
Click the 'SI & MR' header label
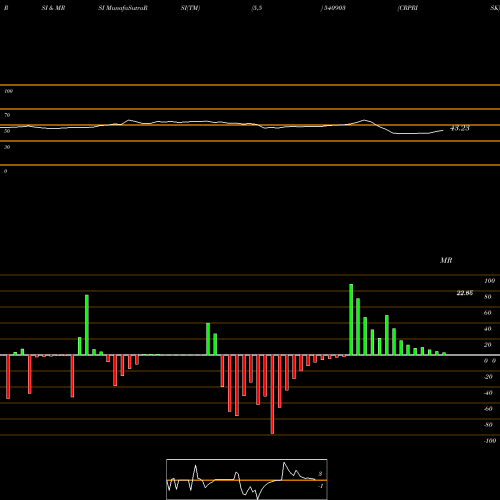pyautogui.click(x=53, y=8)
